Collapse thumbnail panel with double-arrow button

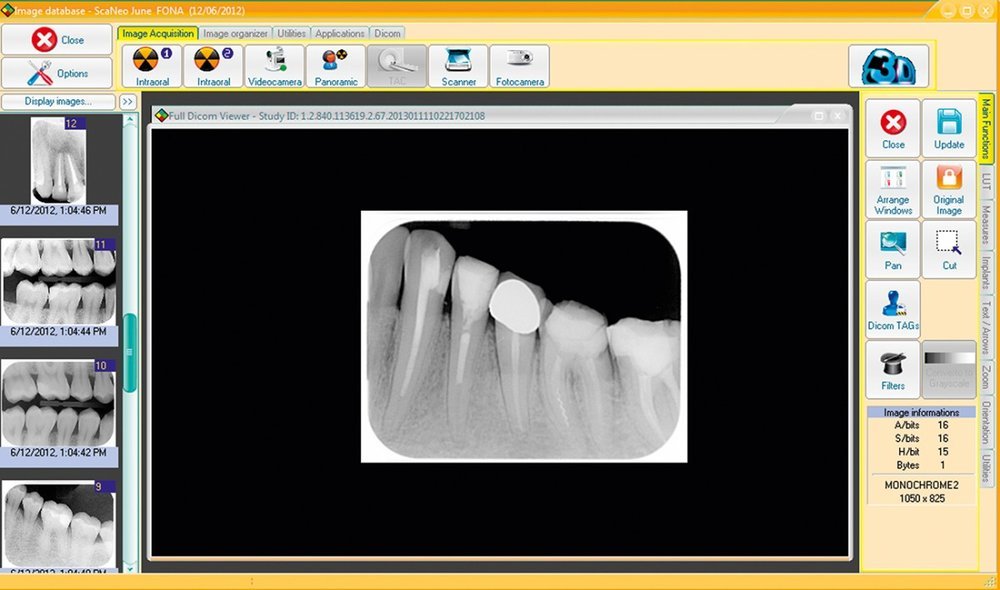(x=128, y=101)
